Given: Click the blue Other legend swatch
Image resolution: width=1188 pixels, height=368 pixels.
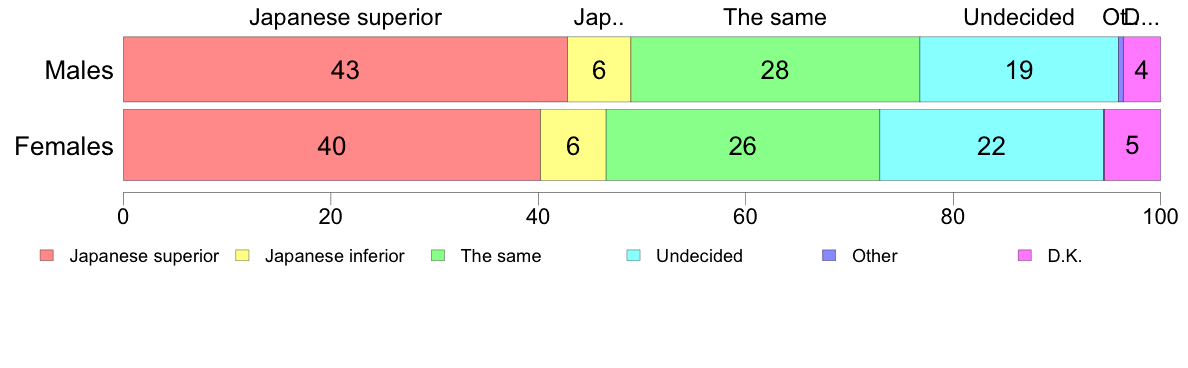Looking at the screenshot, I should pos(829,256).
